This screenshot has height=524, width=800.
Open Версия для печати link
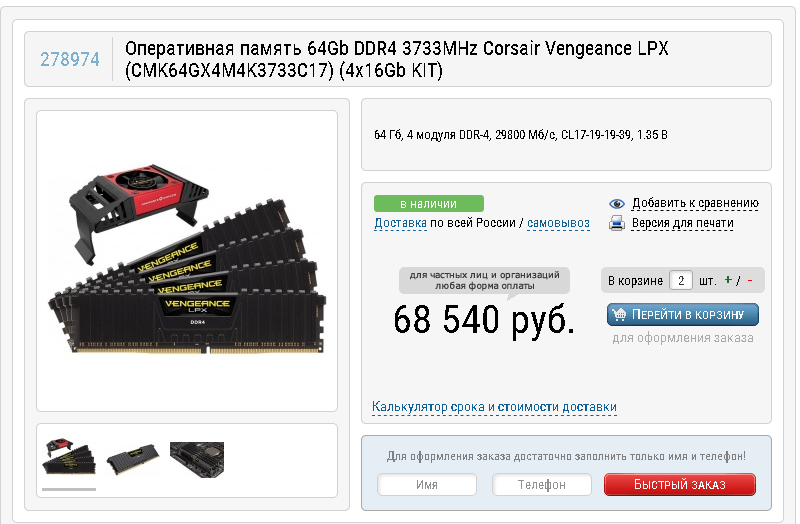[683, 223]
